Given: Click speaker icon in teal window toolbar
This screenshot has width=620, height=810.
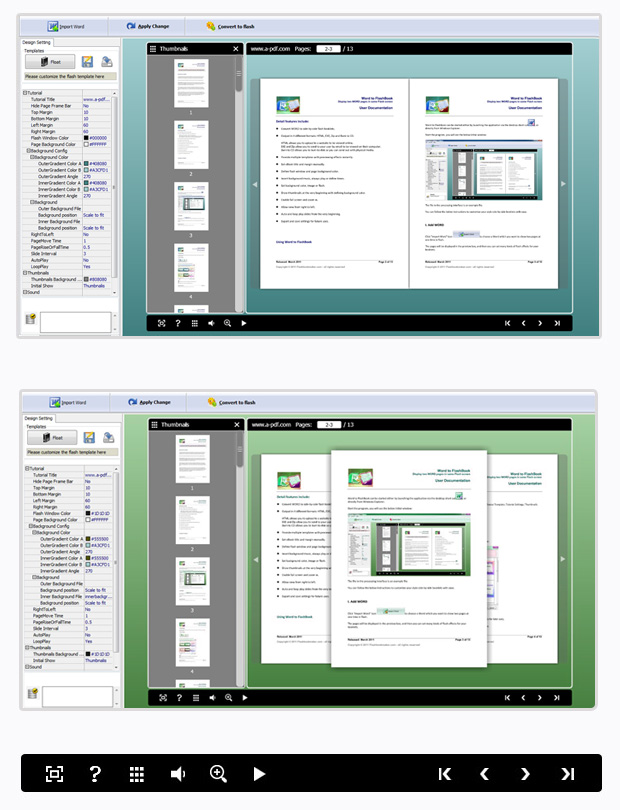Looking at the screenshot, I should pyautogui.click(x=211, y=323).
